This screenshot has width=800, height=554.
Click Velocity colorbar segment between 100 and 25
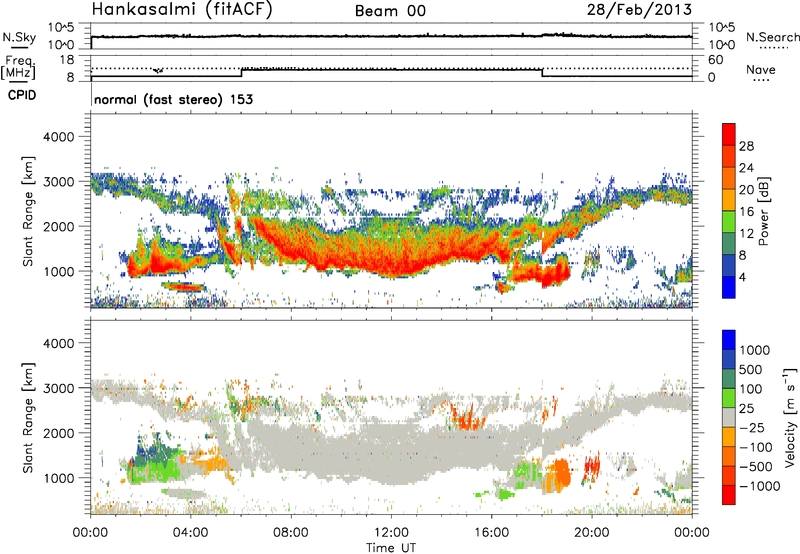[x=729, y=398]
